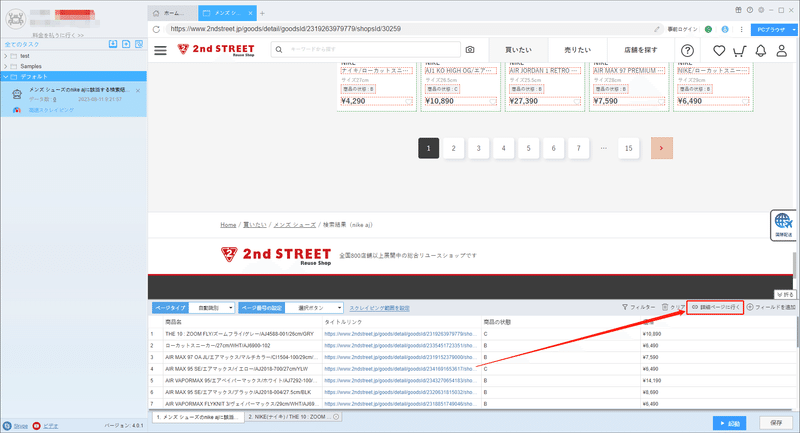Start the task with the 起動 button
Screen dimensions: 800x433
click(x=730, y=423)
